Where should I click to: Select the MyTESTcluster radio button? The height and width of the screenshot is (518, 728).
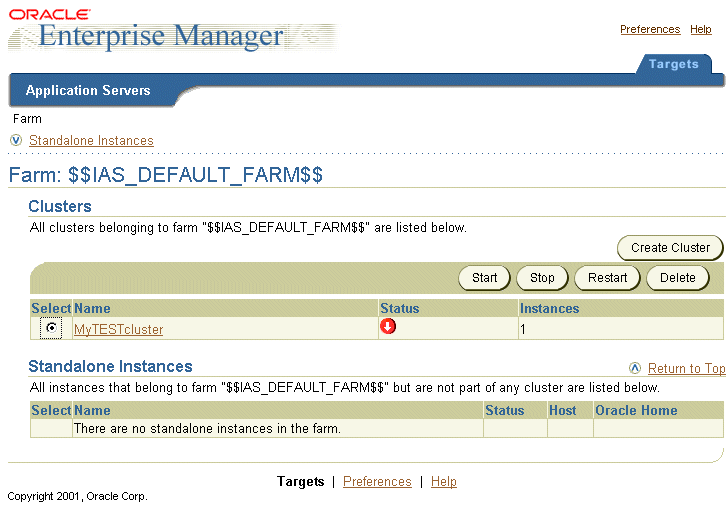tap(51, 328)
